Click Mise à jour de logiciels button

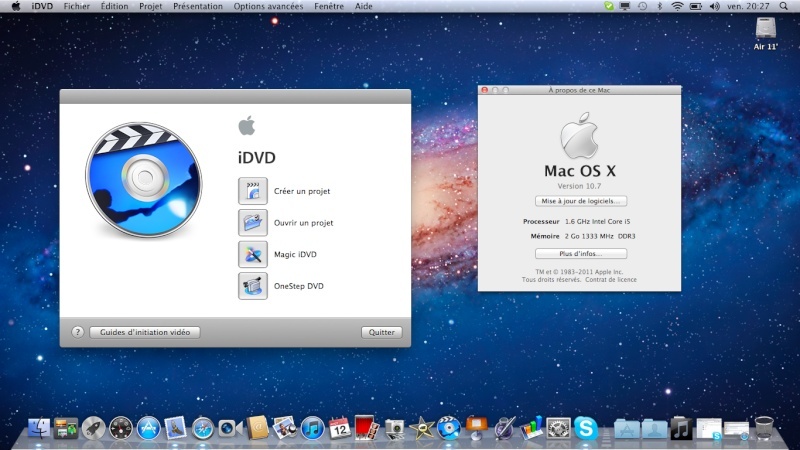click(581, 201)
